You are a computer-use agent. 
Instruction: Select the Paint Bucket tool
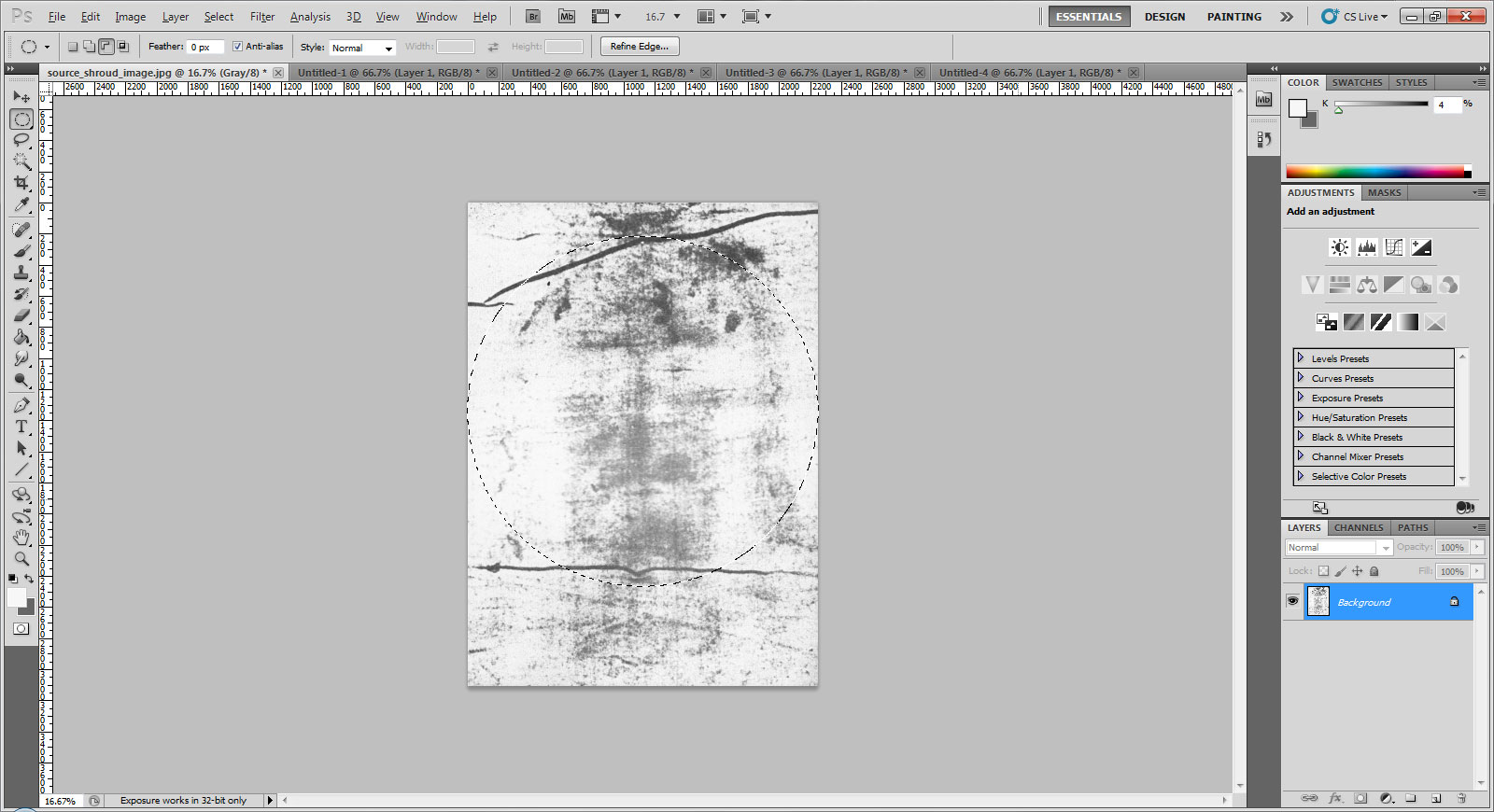(x=21, y=337)
